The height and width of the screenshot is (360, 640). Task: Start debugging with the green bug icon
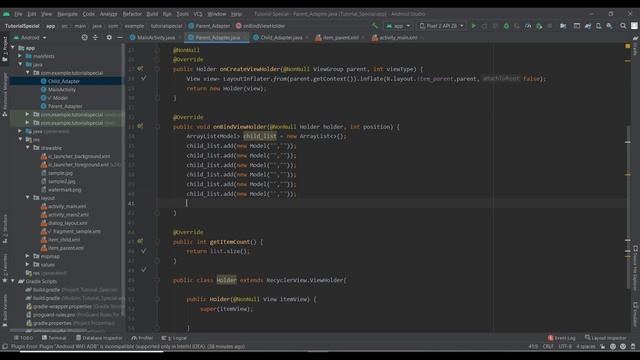(x=506, y=26)
